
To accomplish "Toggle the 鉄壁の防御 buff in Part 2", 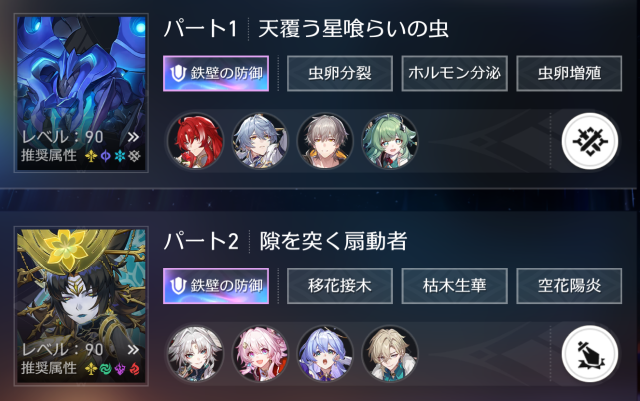I will [x=216, y=286].
